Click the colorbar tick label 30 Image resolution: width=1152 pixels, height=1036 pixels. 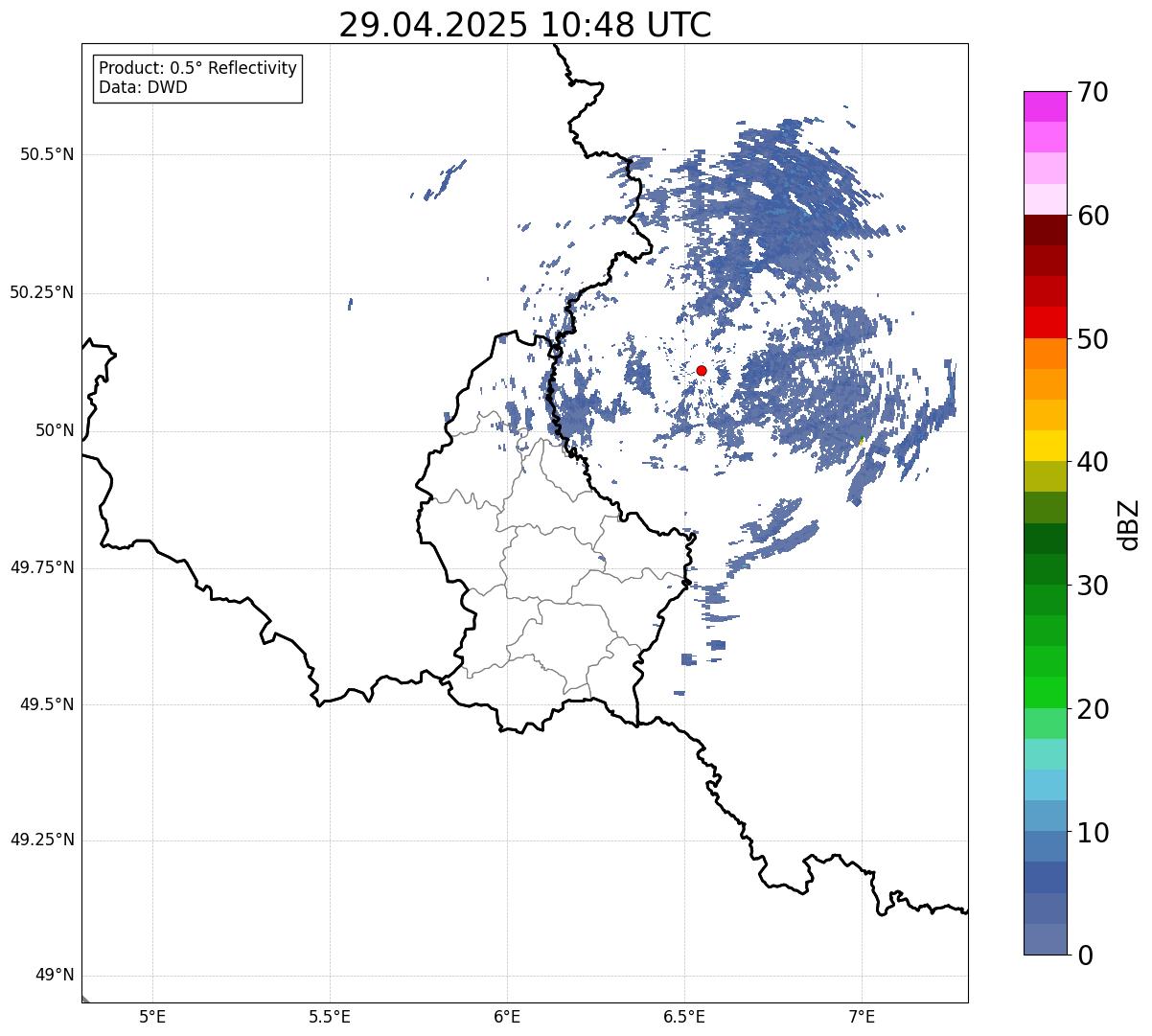(x=1093, y=586)
